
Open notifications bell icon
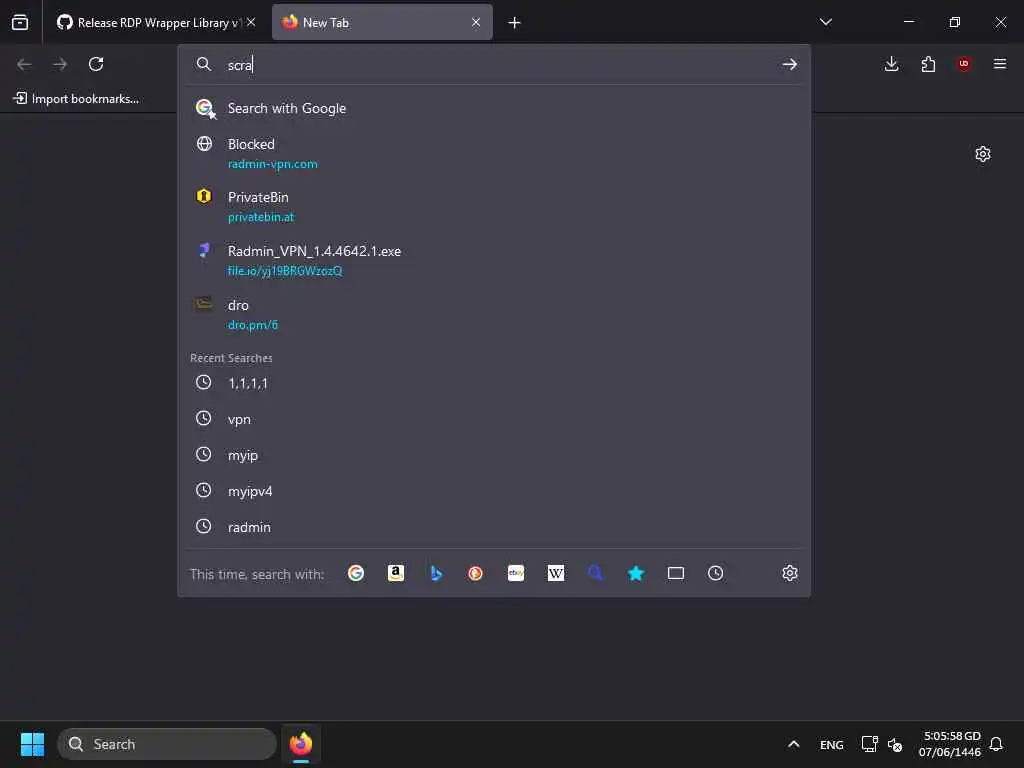tap(996, 744)
